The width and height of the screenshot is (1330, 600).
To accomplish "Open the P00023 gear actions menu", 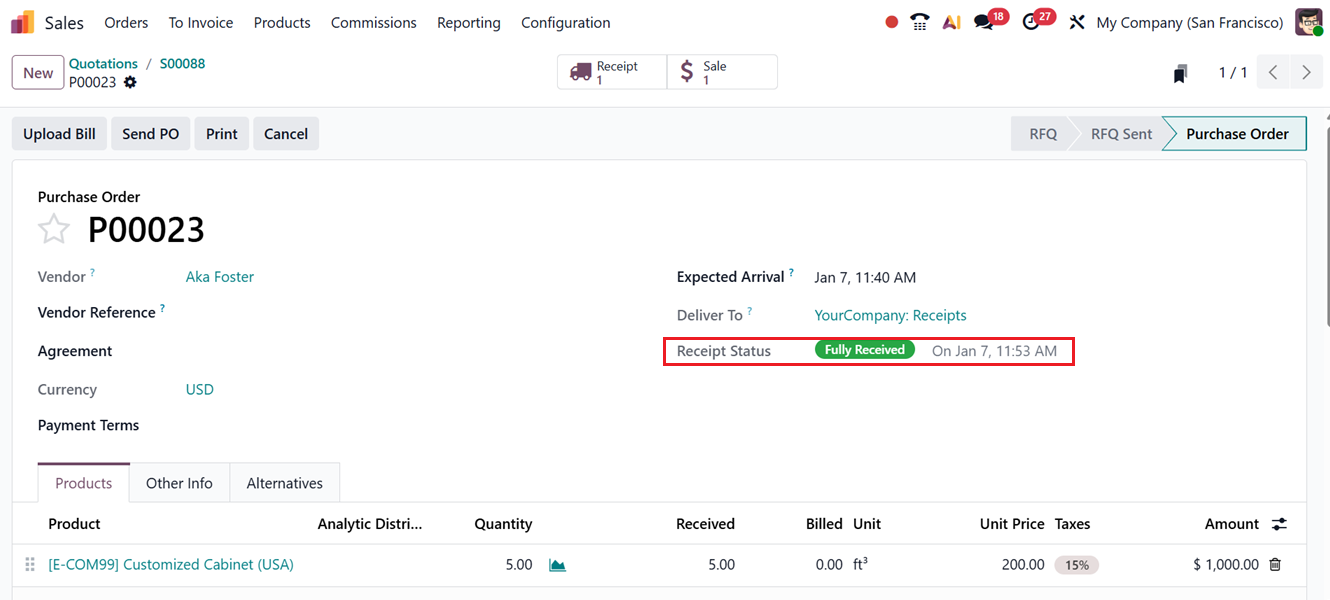I will [x=130, y=82].
